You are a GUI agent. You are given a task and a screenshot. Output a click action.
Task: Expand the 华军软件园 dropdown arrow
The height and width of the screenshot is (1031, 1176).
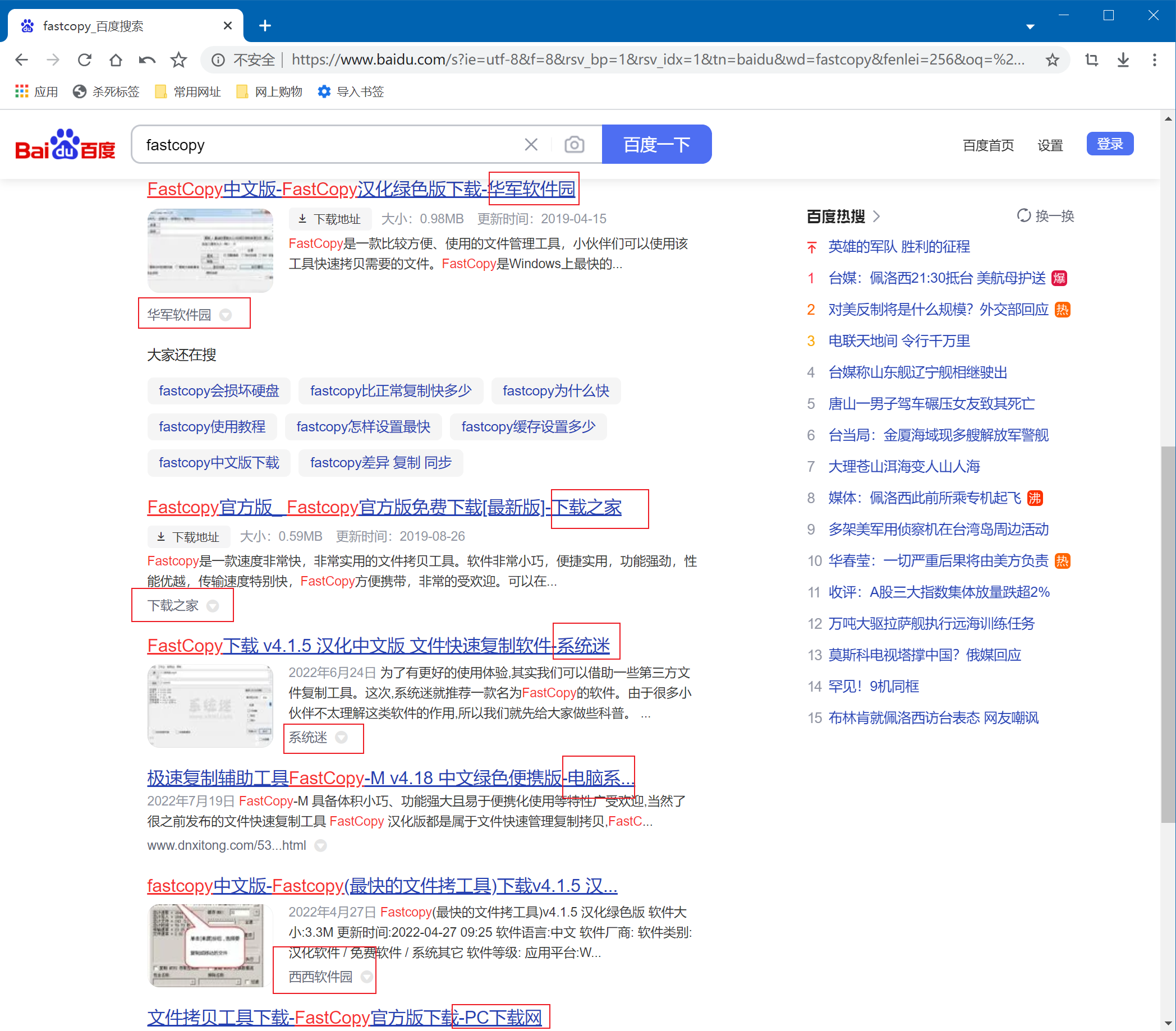(x=226, y=315)
